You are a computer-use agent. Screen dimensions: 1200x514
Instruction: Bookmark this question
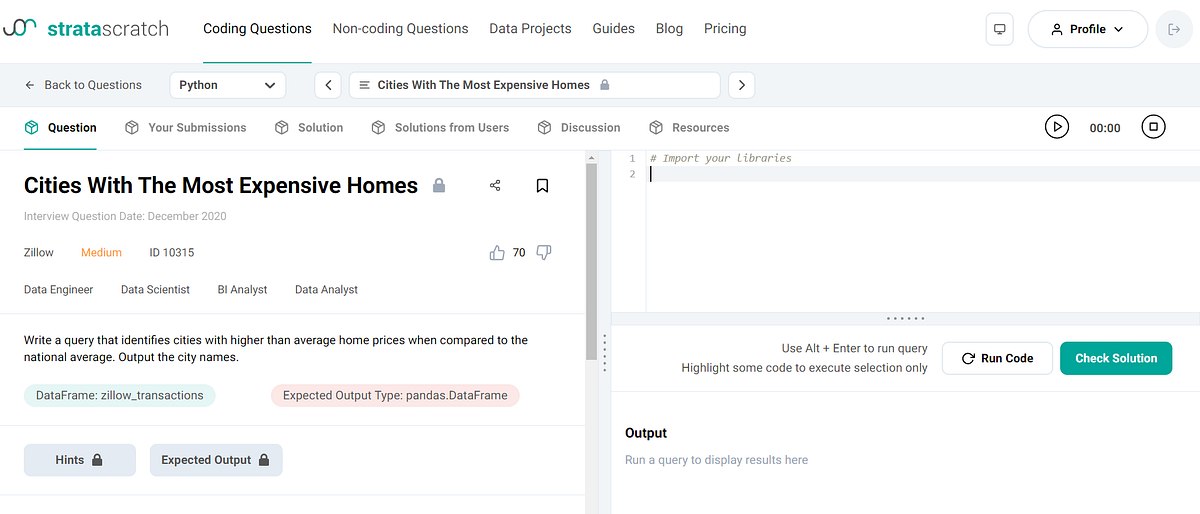click(x=542, y=185)
